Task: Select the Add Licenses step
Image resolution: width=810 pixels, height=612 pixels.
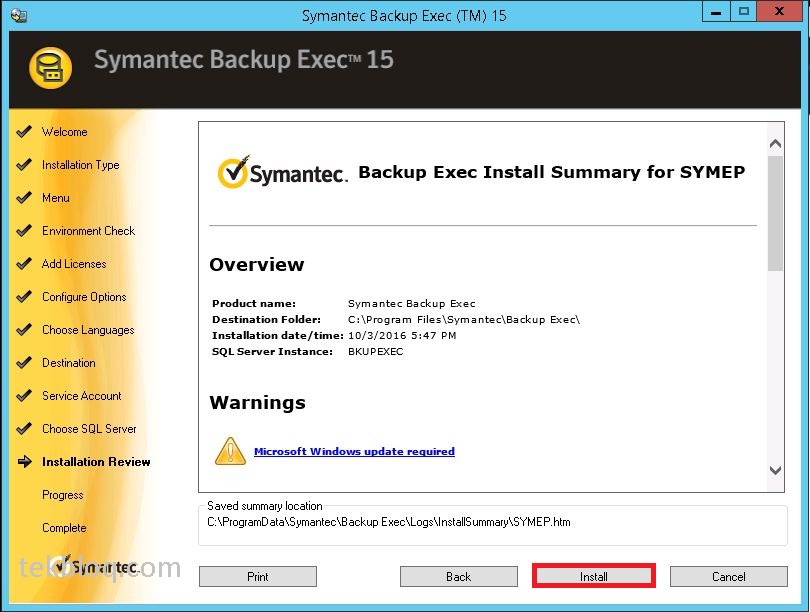Action: (x=74, y=264)
